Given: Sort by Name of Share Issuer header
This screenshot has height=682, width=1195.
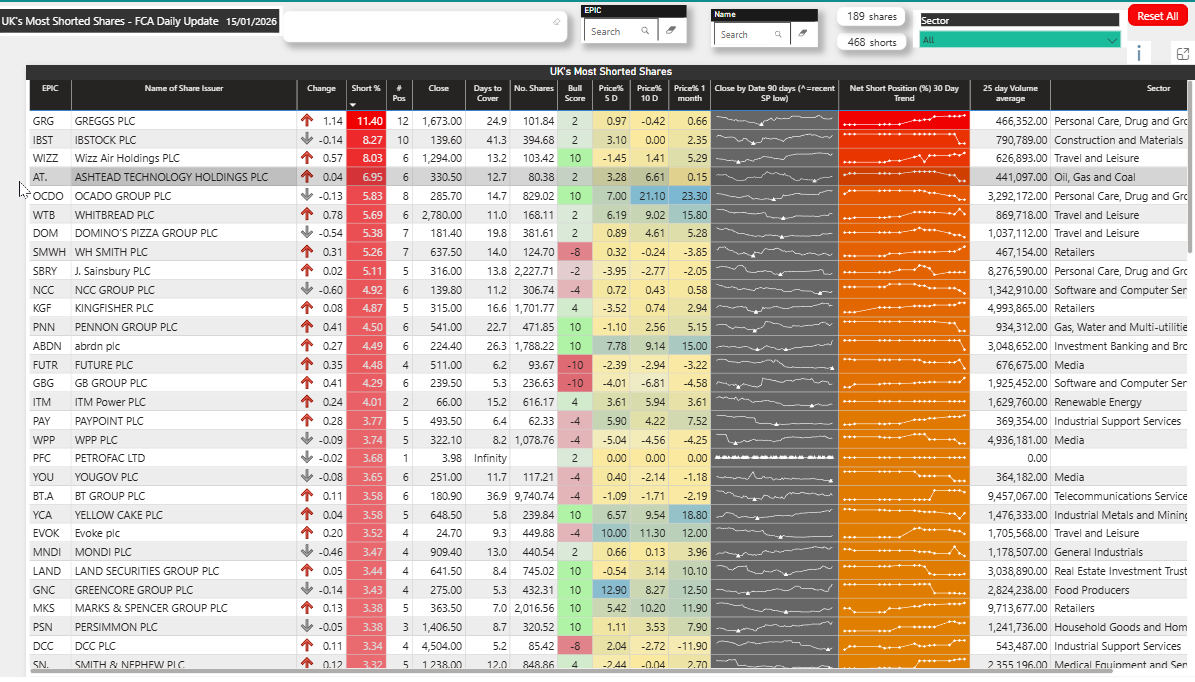Looking at the screenshot, I should (184, 93).
